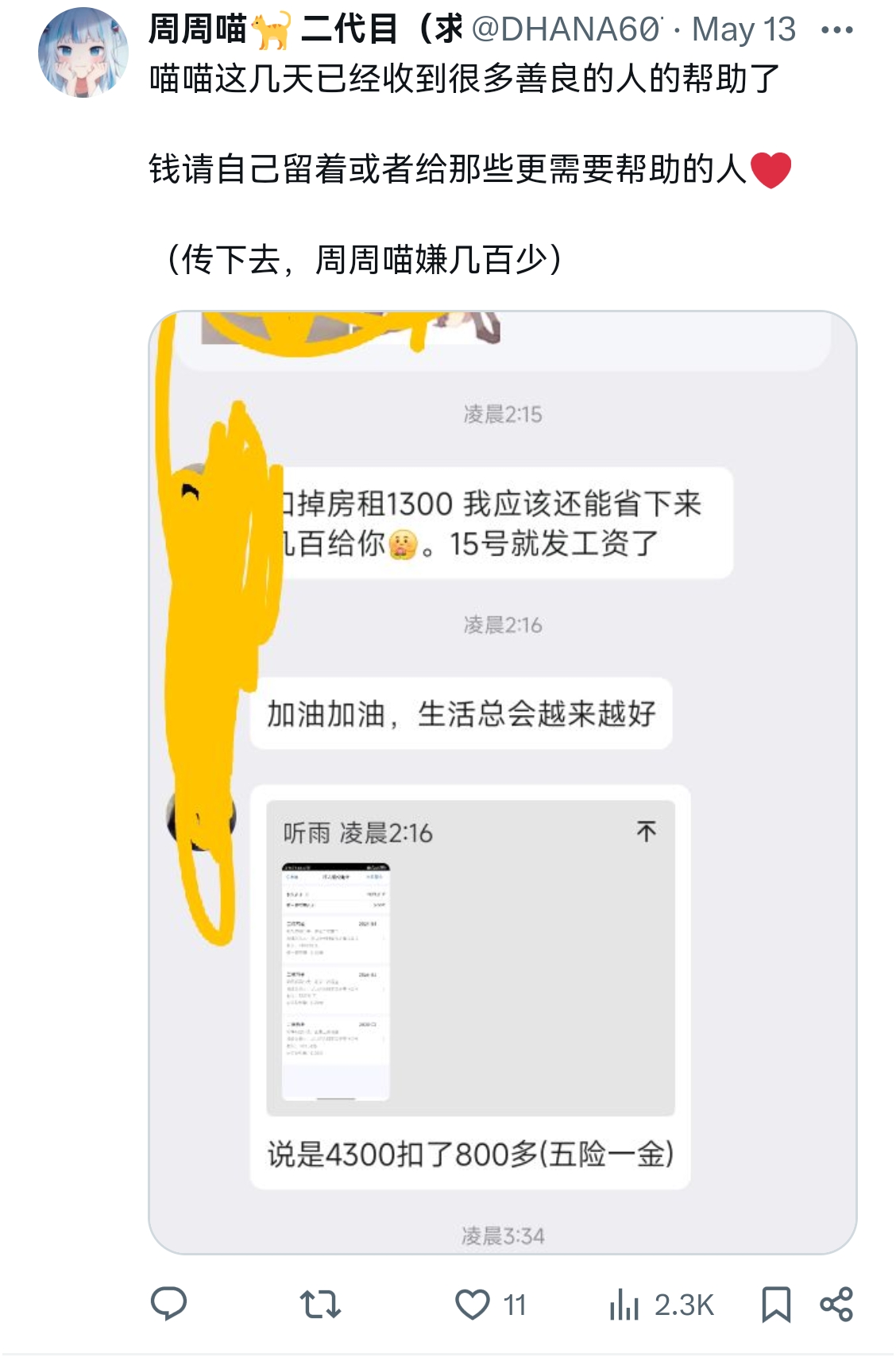Open the small salary screenshot thumbnail

336,980
